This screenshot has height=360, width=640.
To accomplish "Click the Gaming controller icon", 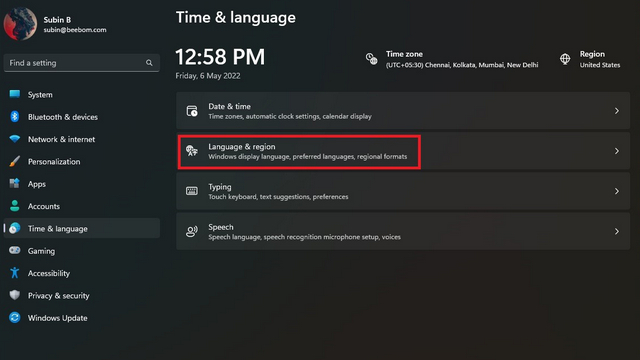I will (15, 250).
